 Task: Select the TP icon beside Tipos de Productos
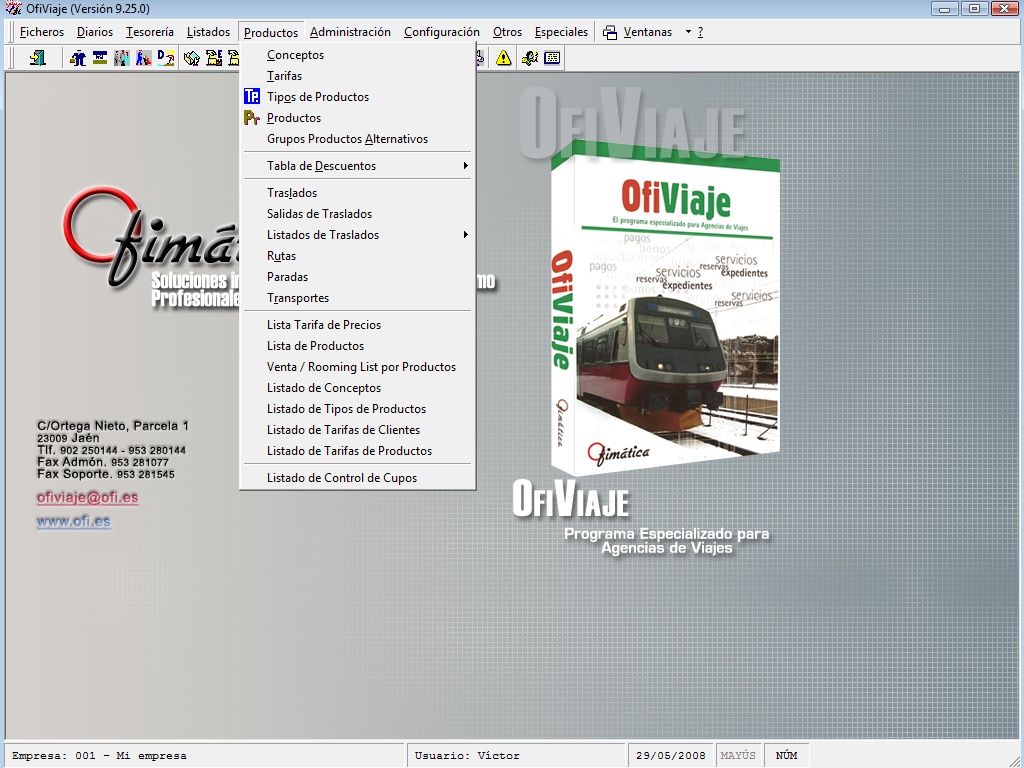pos(250,96)
